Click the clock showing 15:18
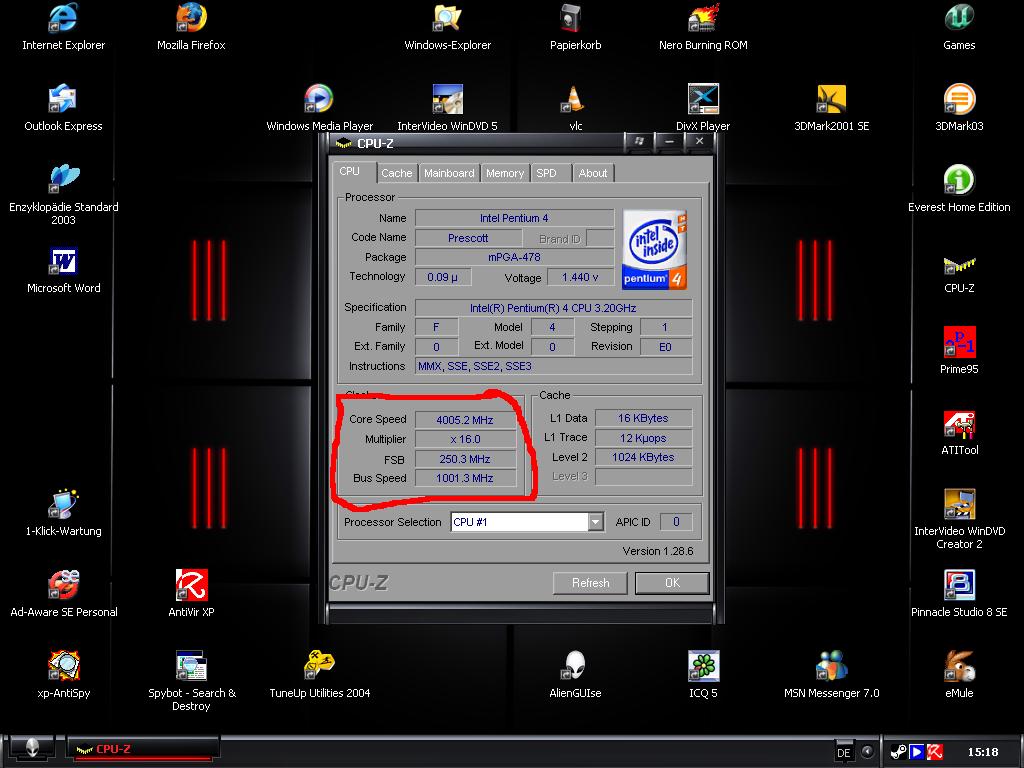The width and height of the screenshot is (1024, 768). click(983, 752)
